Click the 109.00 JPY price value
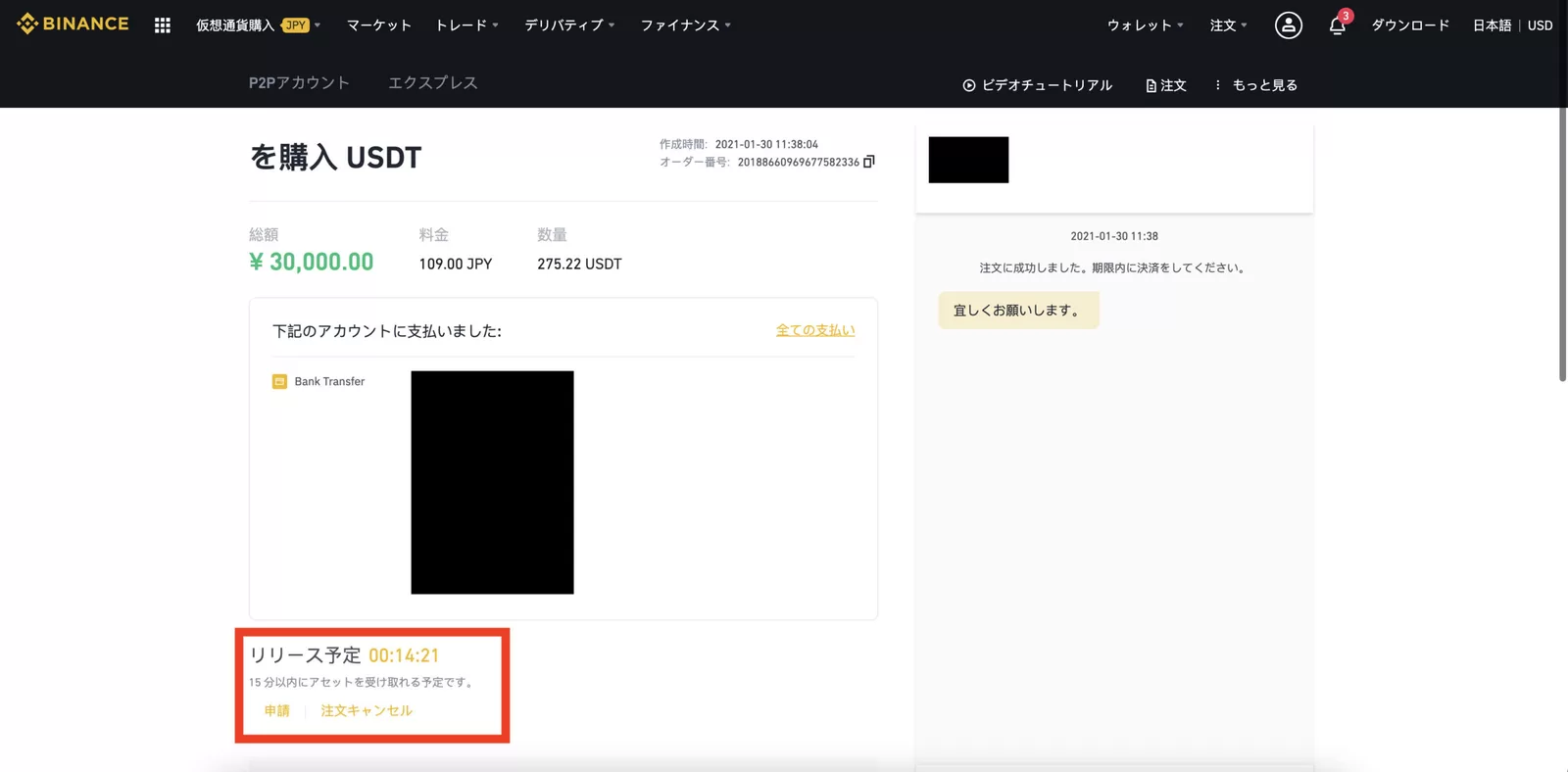This screenshot has width=1568, height=772. tap(456, 264)
